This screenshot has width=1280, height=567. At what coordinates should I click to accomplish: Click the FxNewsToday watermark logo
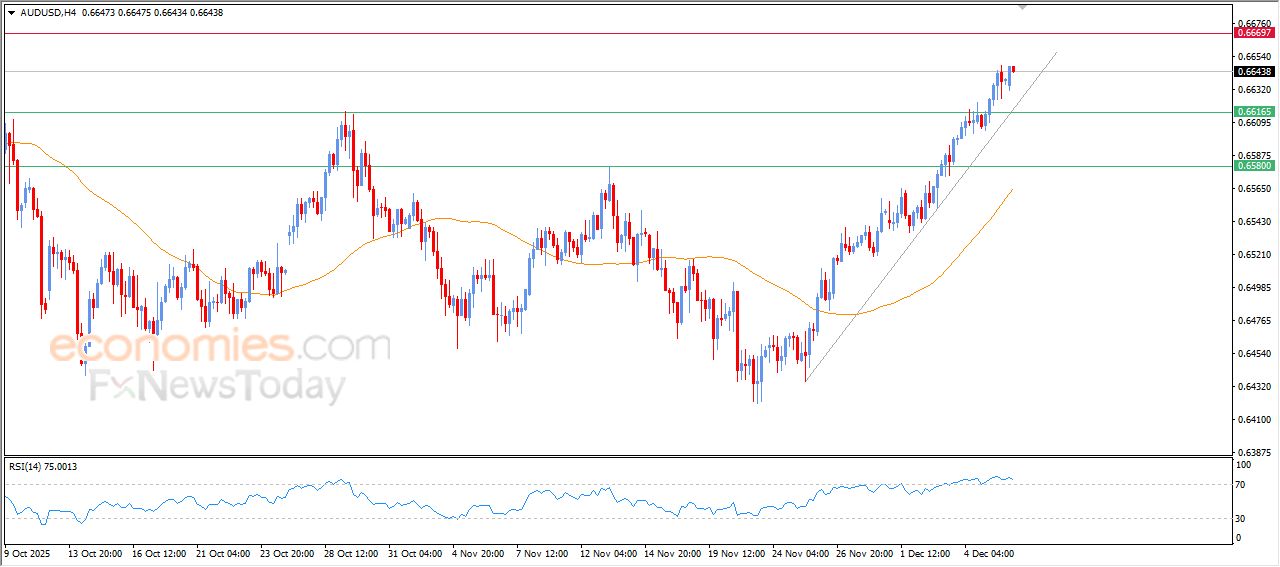point(217,386)
